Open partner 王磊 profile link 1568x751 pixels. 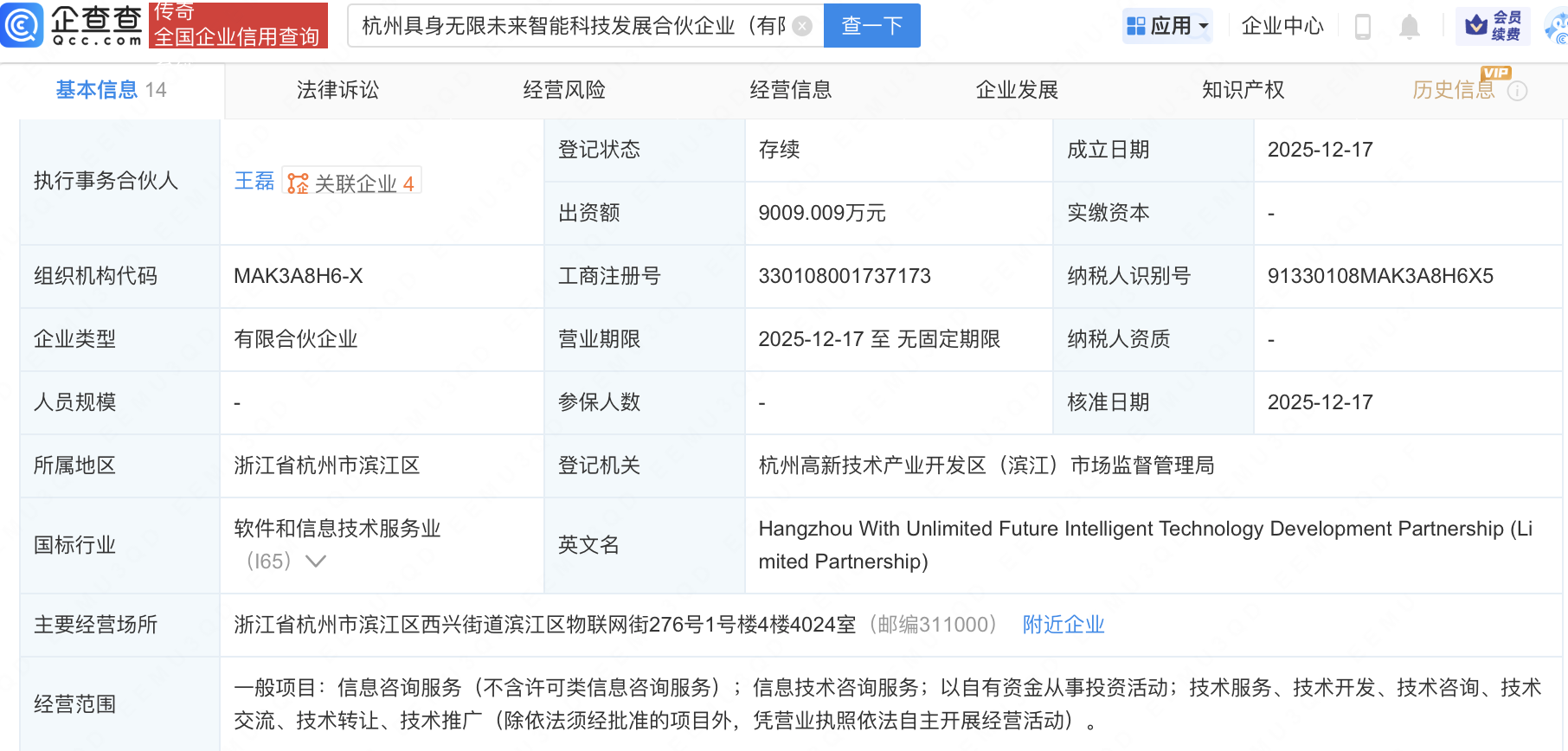tap(254, 181)
